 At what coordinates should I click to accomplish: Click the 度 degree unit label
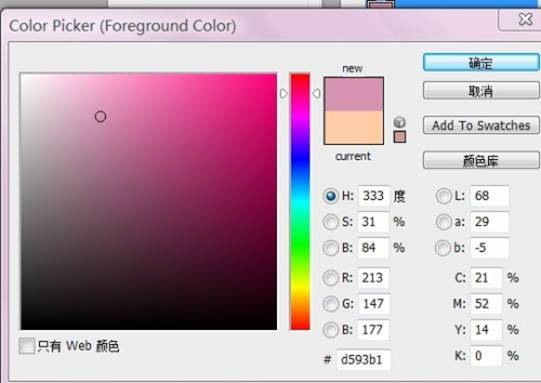[x=399, y=196]
